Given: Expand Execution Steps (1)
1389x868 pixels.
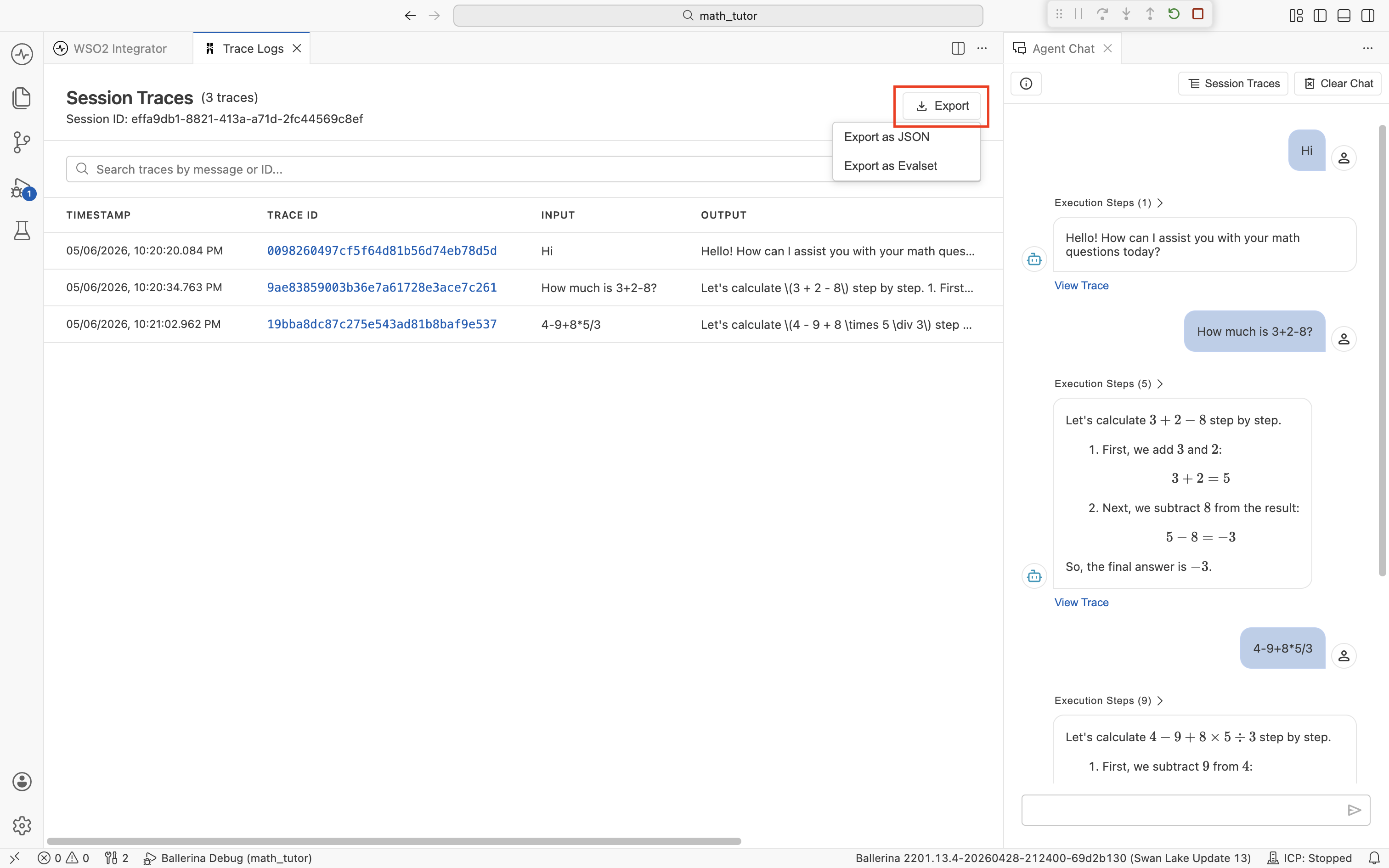Looking at the screenshot, I should tap(1108, 203).
